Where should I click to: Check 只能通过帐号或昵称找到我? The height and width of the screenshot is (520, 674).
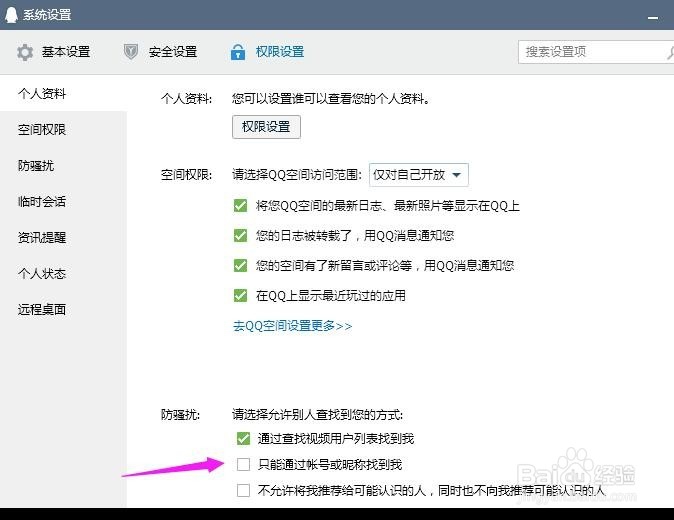pos(243,464)
